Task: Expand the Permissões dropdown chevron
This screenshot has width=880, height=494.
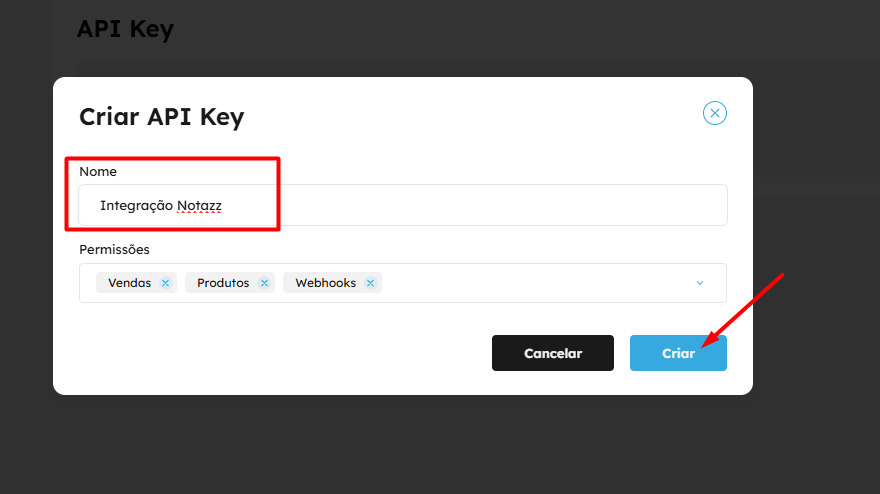Action: (700, 283)
